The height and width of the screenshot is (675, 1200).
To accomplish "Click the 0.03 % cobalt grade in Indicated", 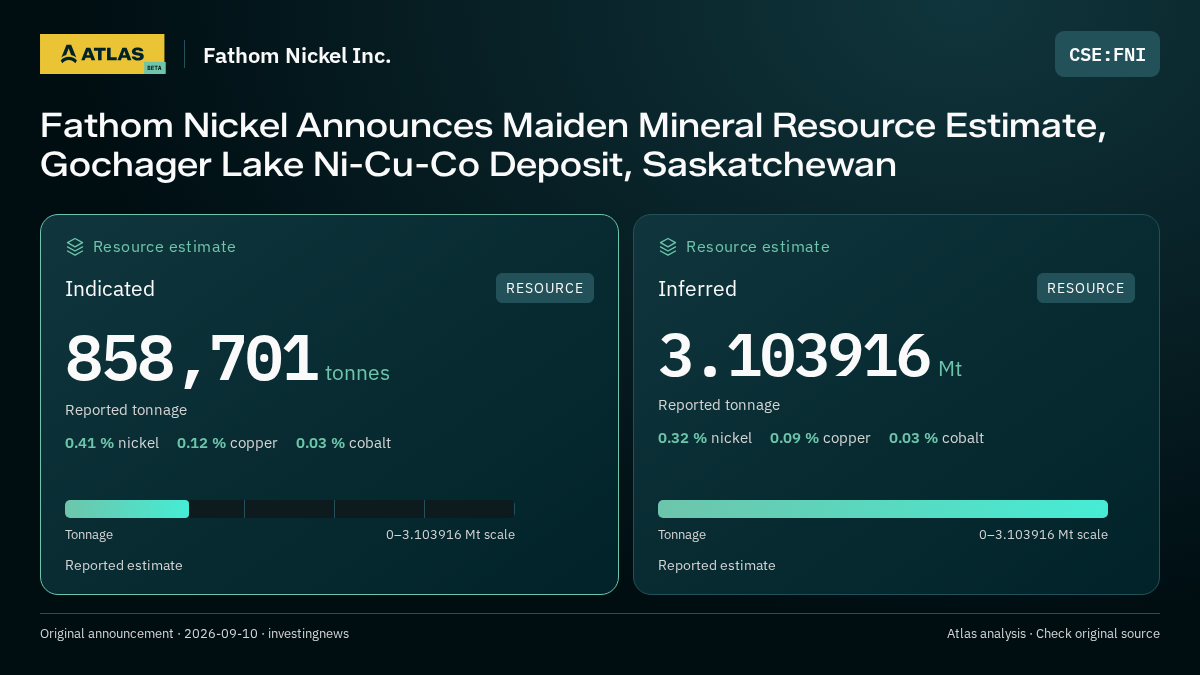I will (343, 443).
